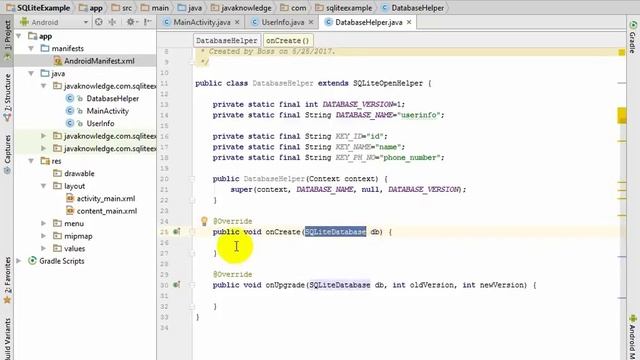Image resolution: width=640 pixels, height=360 pixels.
Task: Click override gutter icon beside onUpgrade
Action: (x=176, y=284)
